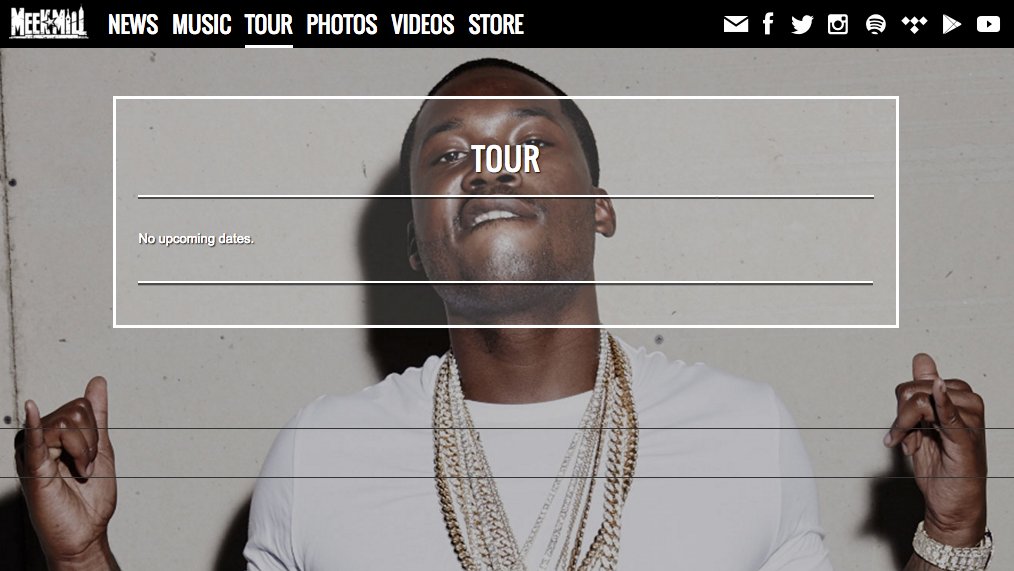Open the Instagram camera icon
This screenshot has height=571, width=1014.
837,25
